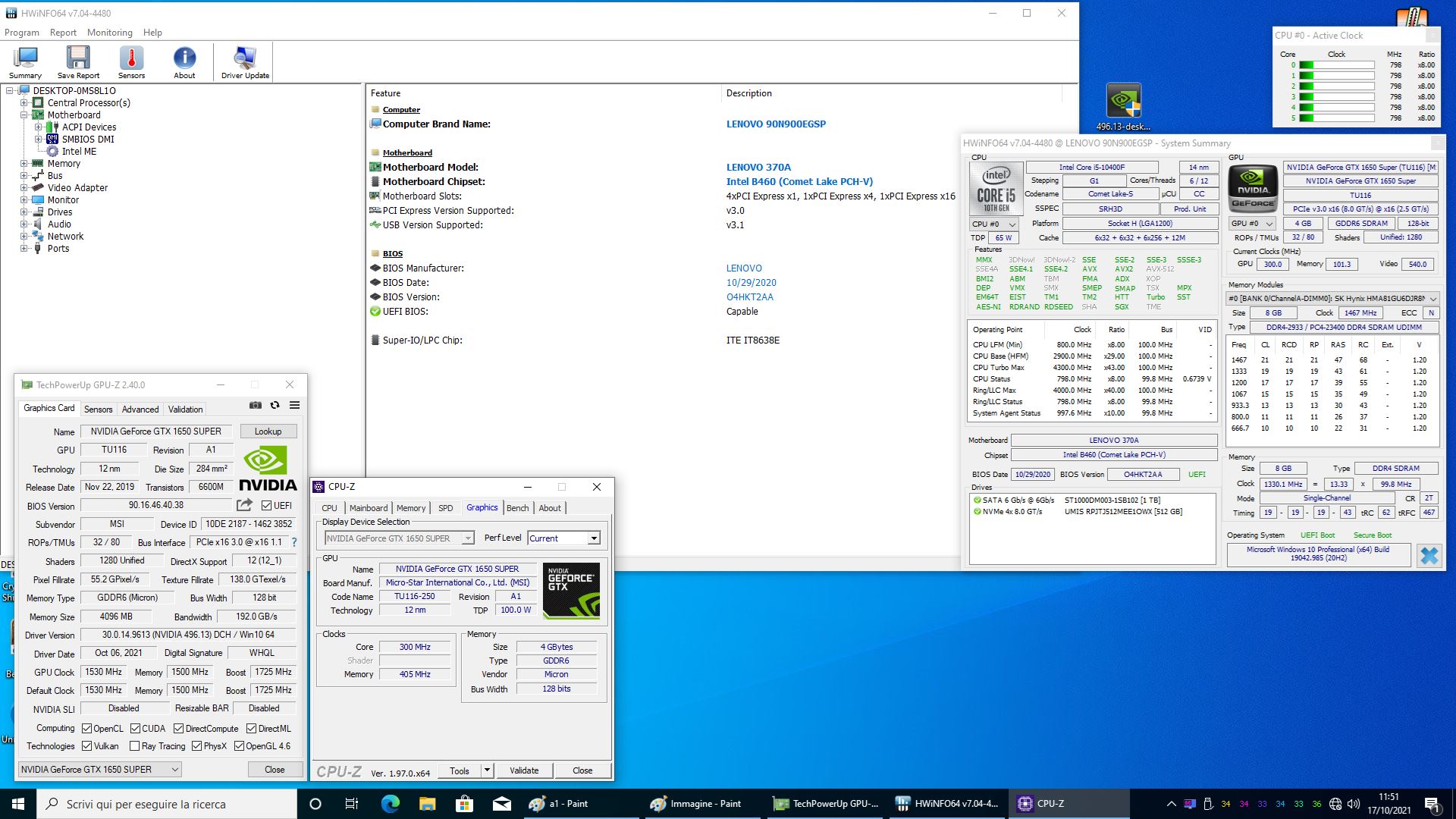This screenshot has height=819, width=1456.
Task: Click the NVIDIA GeForce logo in System Summary
Action: (x=1253, y=189)
